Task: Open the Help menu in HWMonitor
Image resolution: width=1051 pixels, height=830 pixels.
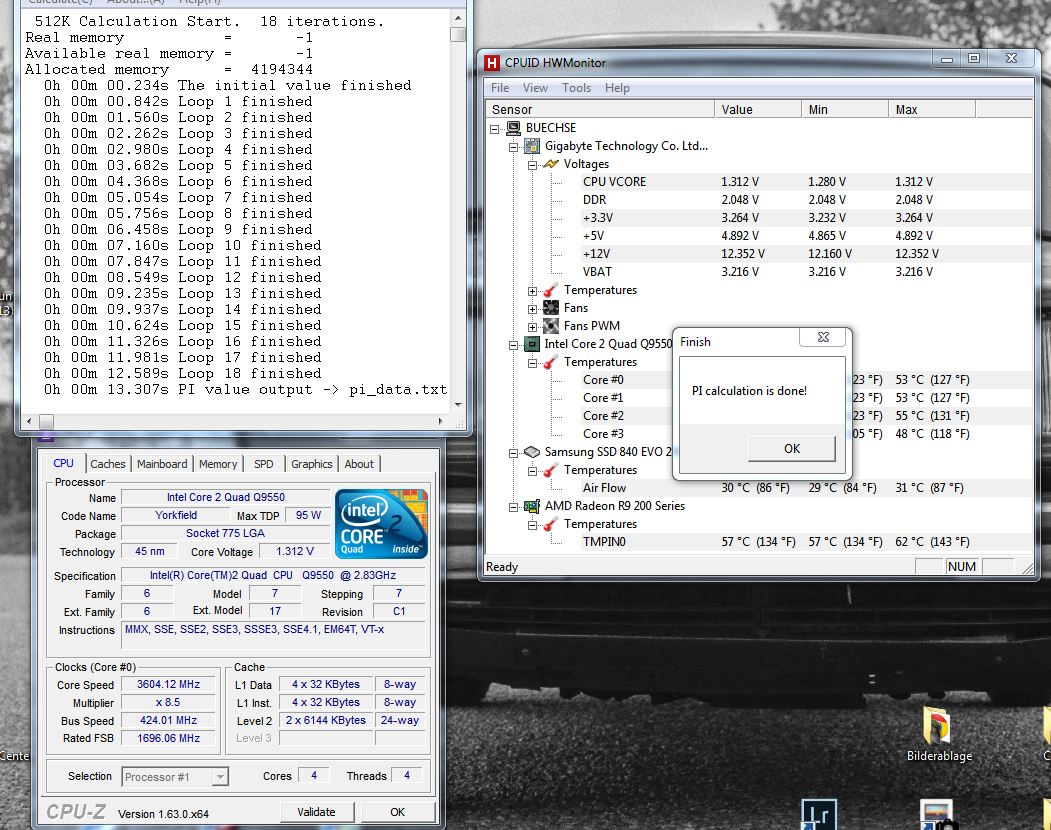Action: (617, 88)
